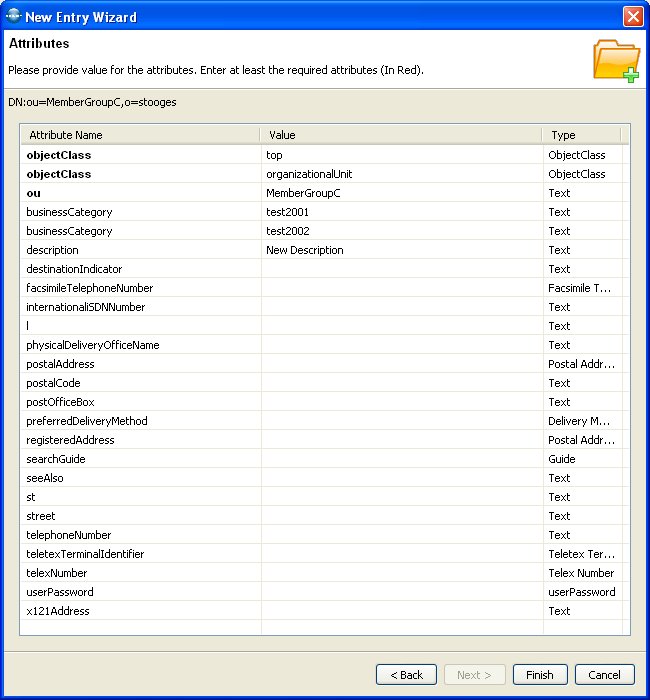This screenshot has height=700, width=650.
Task: Close the New Entry Wizard dialog
Action: pyautogui.click(x=632, y=16)
